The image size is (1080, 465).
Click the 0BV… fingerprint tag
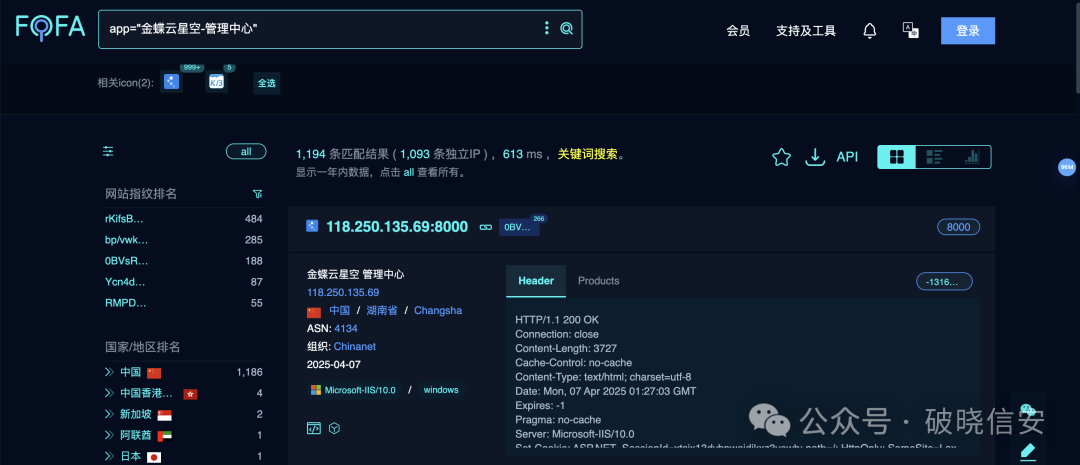(x=519, y=227)
